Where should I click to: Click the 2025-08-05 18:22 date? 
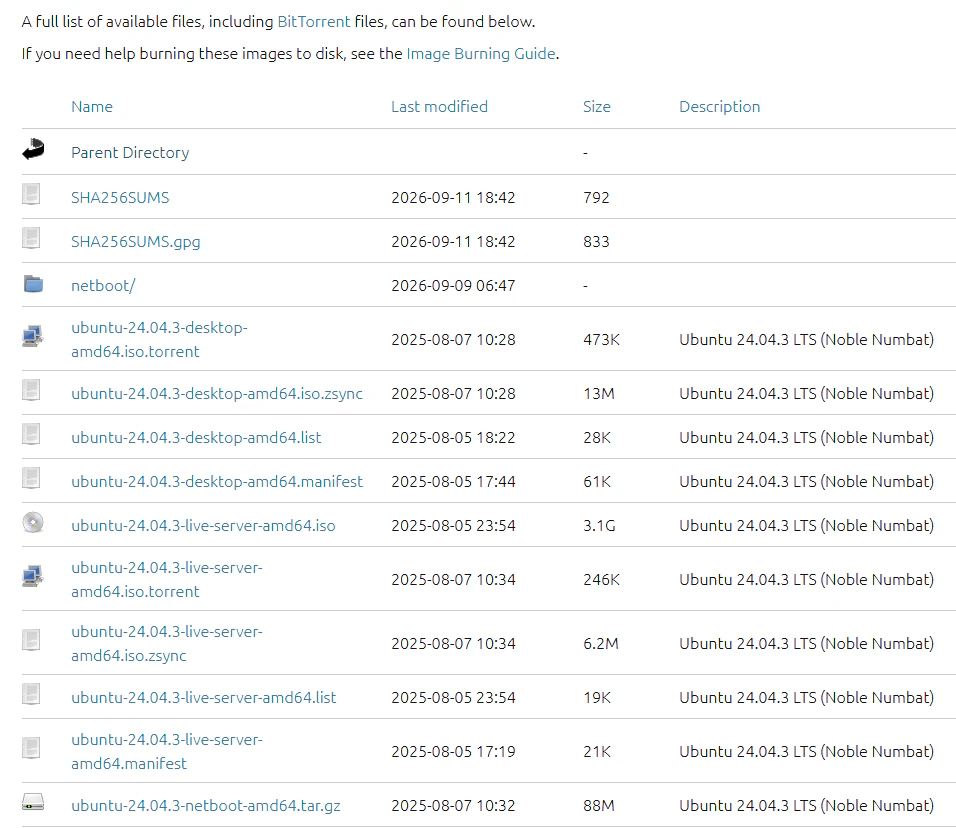click(x=453, y=438)
